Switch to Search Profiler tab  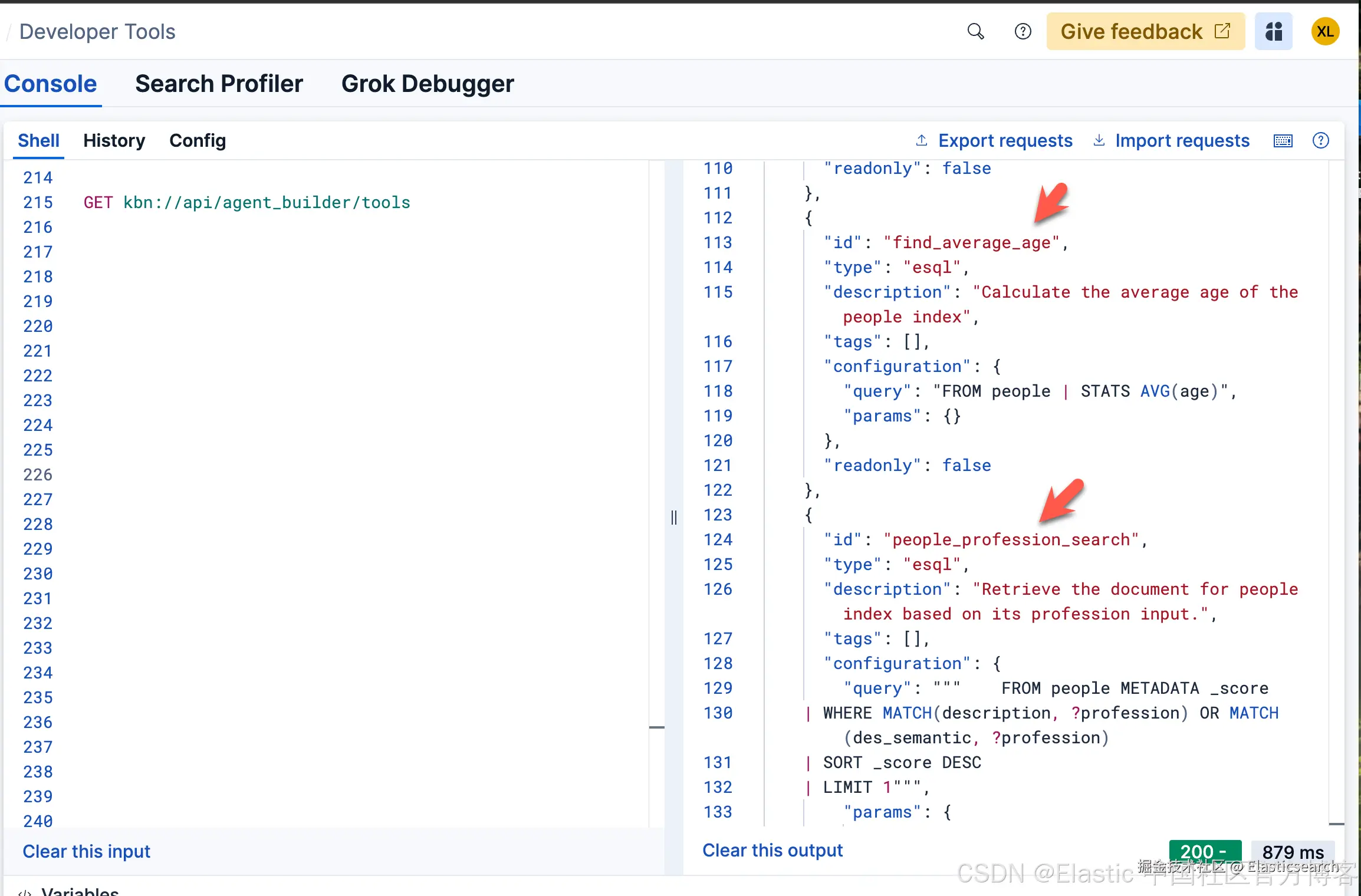219,84
